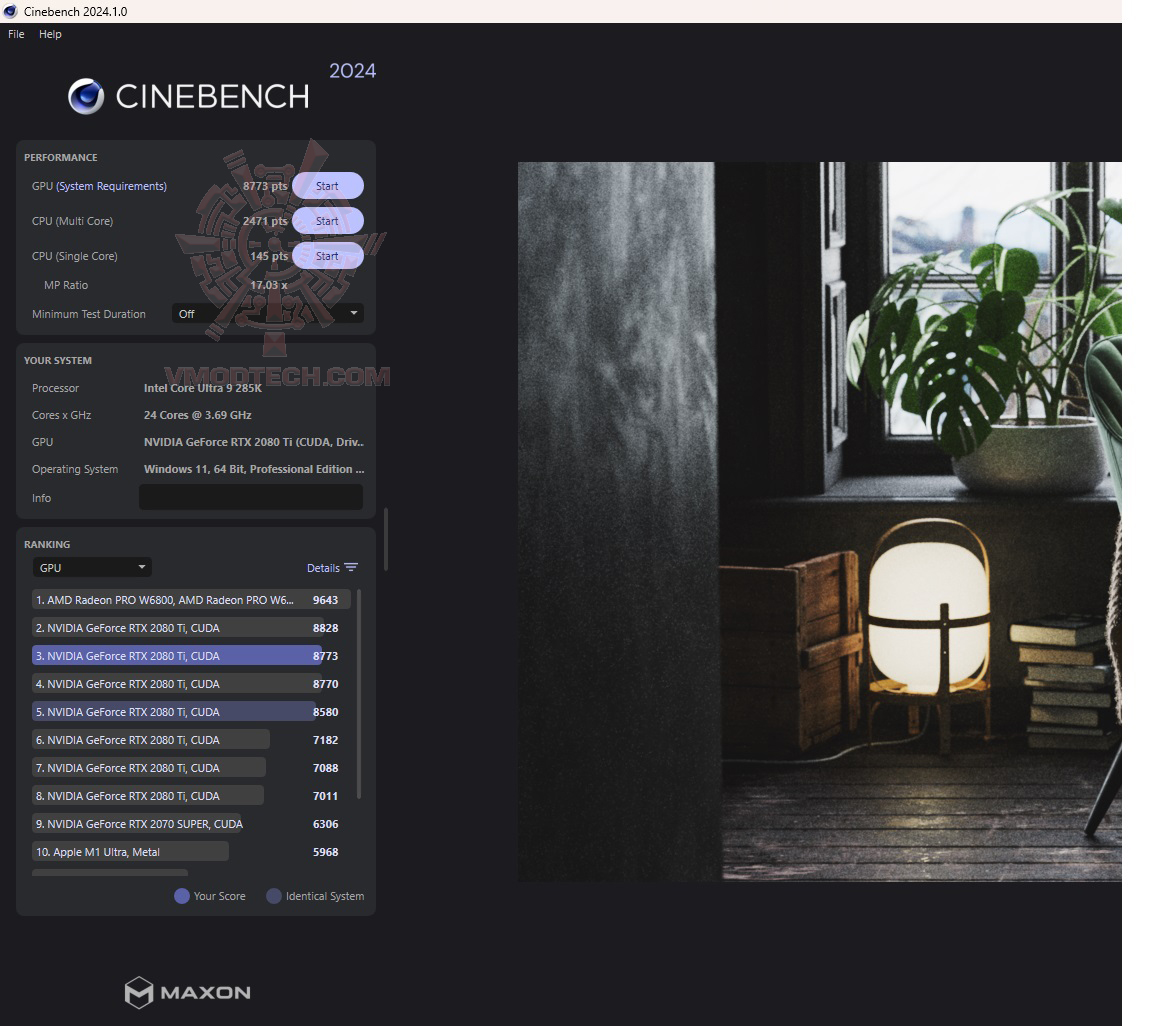Click the 145 pts Single Core score
Screen dimensions: 1152x1026
click(269, 256)
